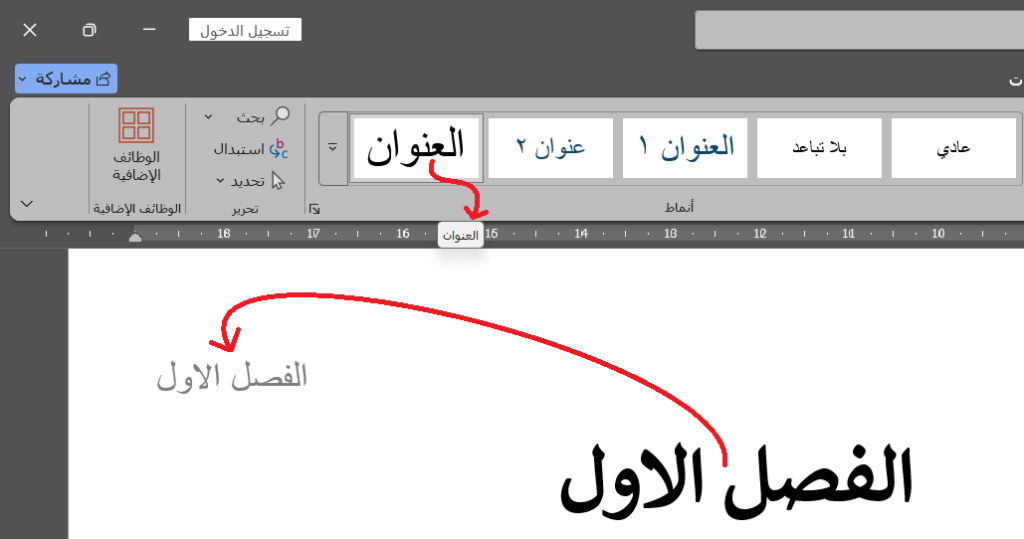Screen dimensions: 1024x539
Task: Click the search box in title bar
Action: tap(858, 30)
